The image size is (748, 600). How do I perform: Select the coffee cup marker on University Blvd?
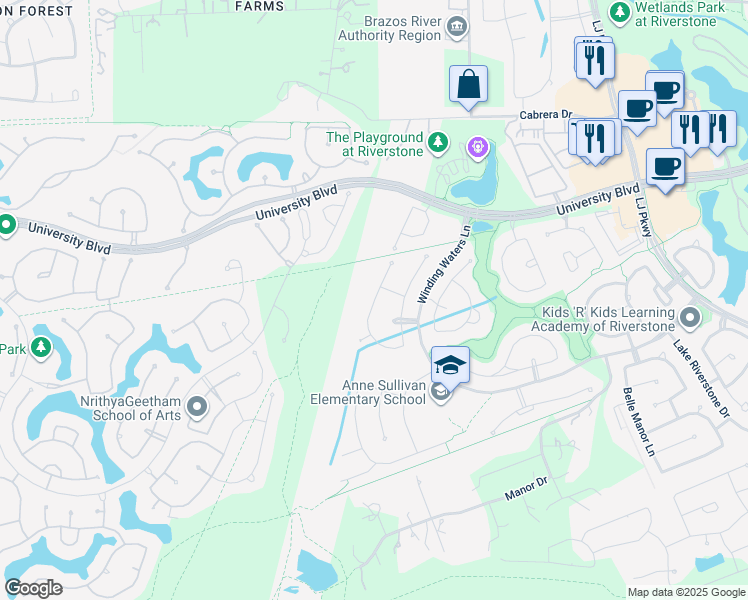(x=665, y=167)
